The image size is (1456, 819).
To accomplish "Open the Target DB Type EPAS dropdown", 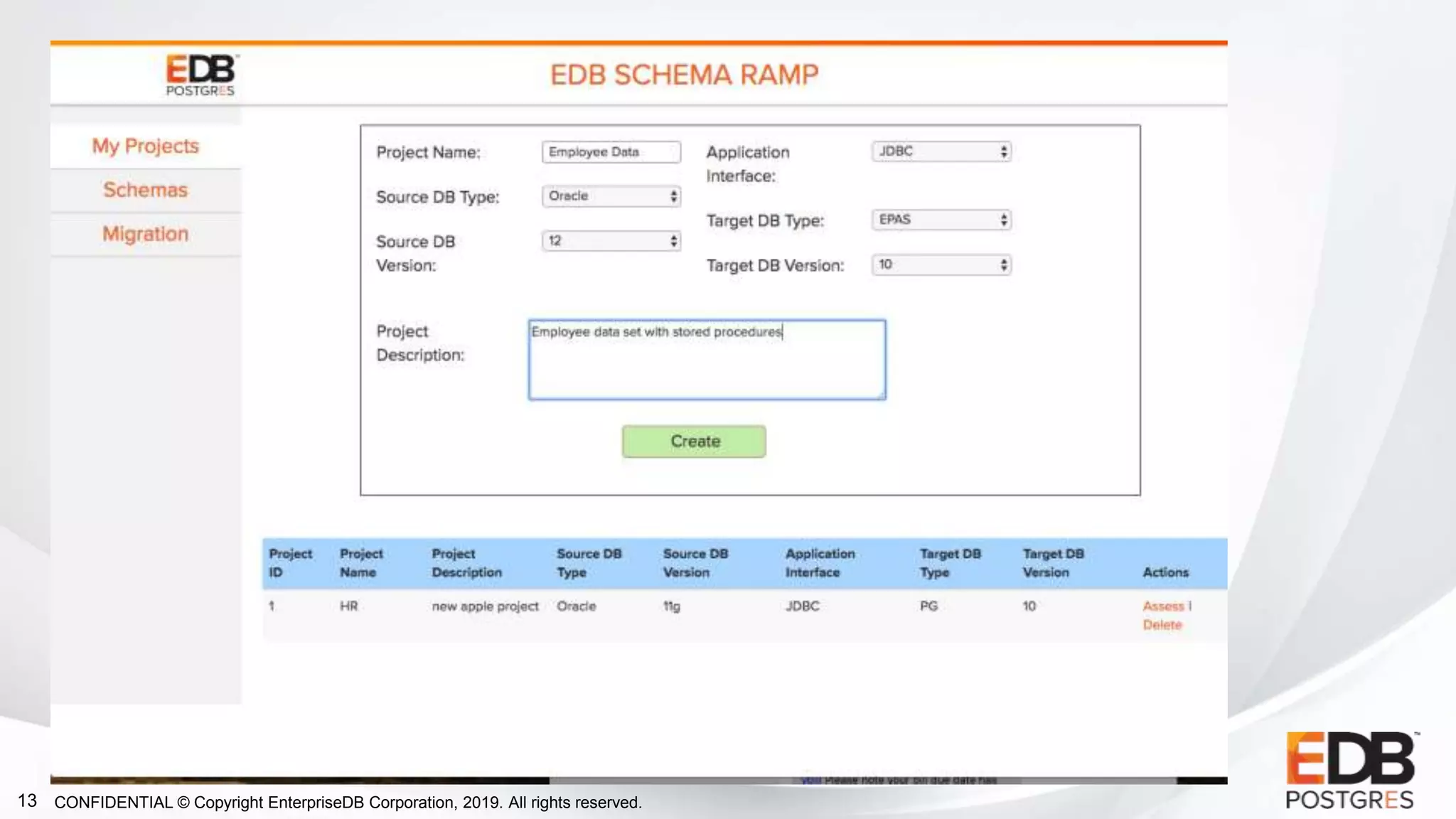I will [941, 220].
